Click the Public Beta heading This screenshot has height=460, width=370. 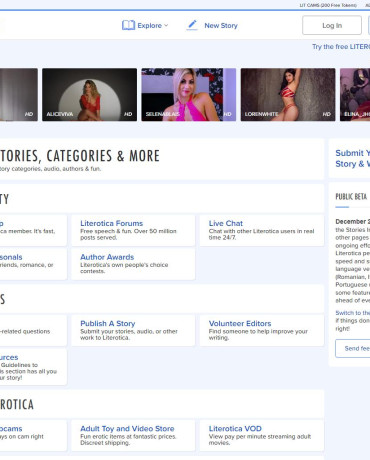coord(351,196)
